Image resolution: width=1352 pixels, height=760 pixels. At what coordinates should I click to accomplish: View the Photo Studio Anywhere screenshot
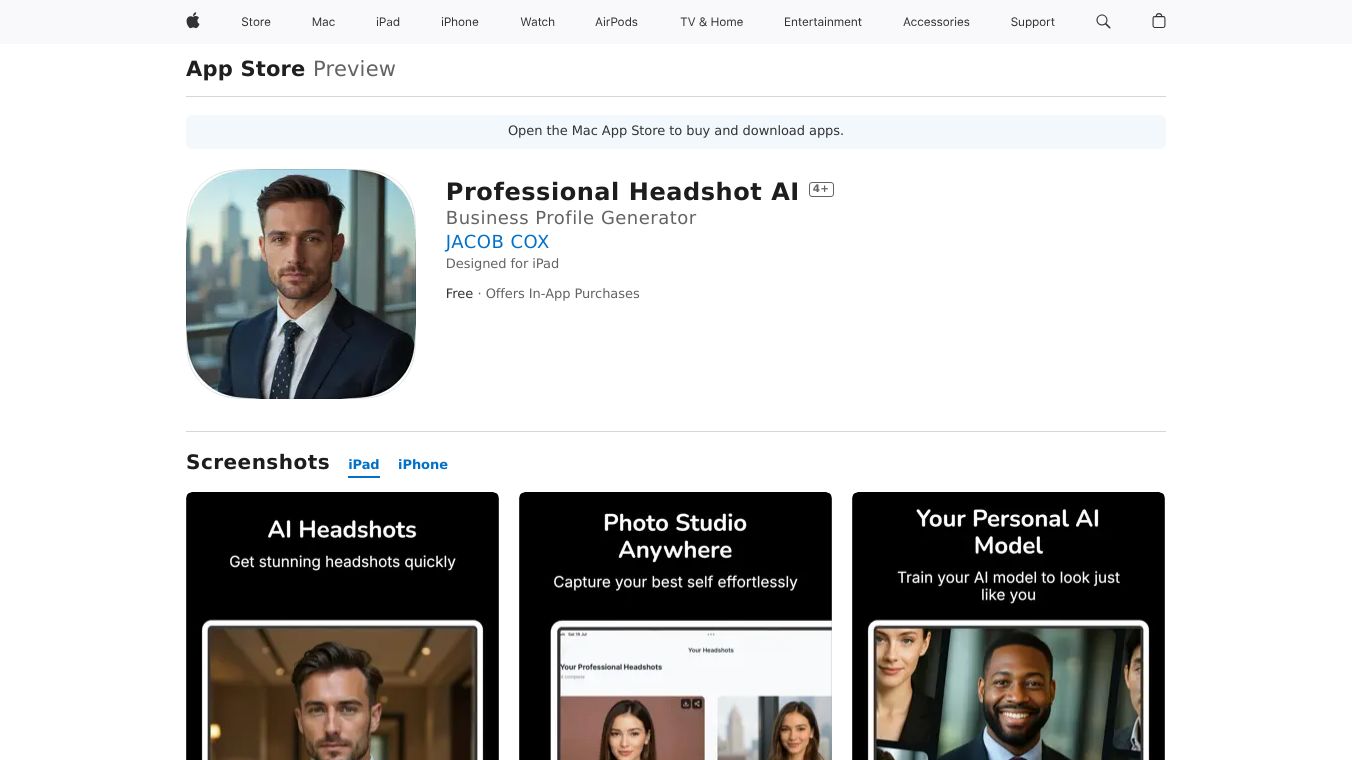click(675, 626)
